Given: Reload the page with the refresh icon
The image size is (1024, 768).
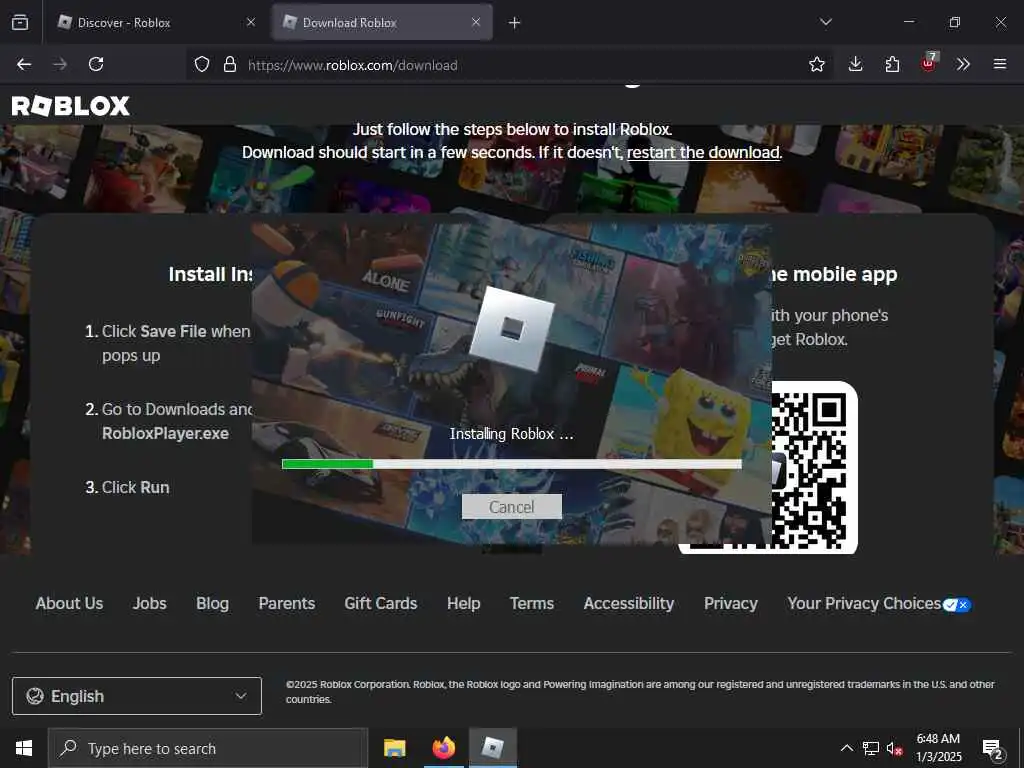Looking at the screenshot, I should pos(96,64).
